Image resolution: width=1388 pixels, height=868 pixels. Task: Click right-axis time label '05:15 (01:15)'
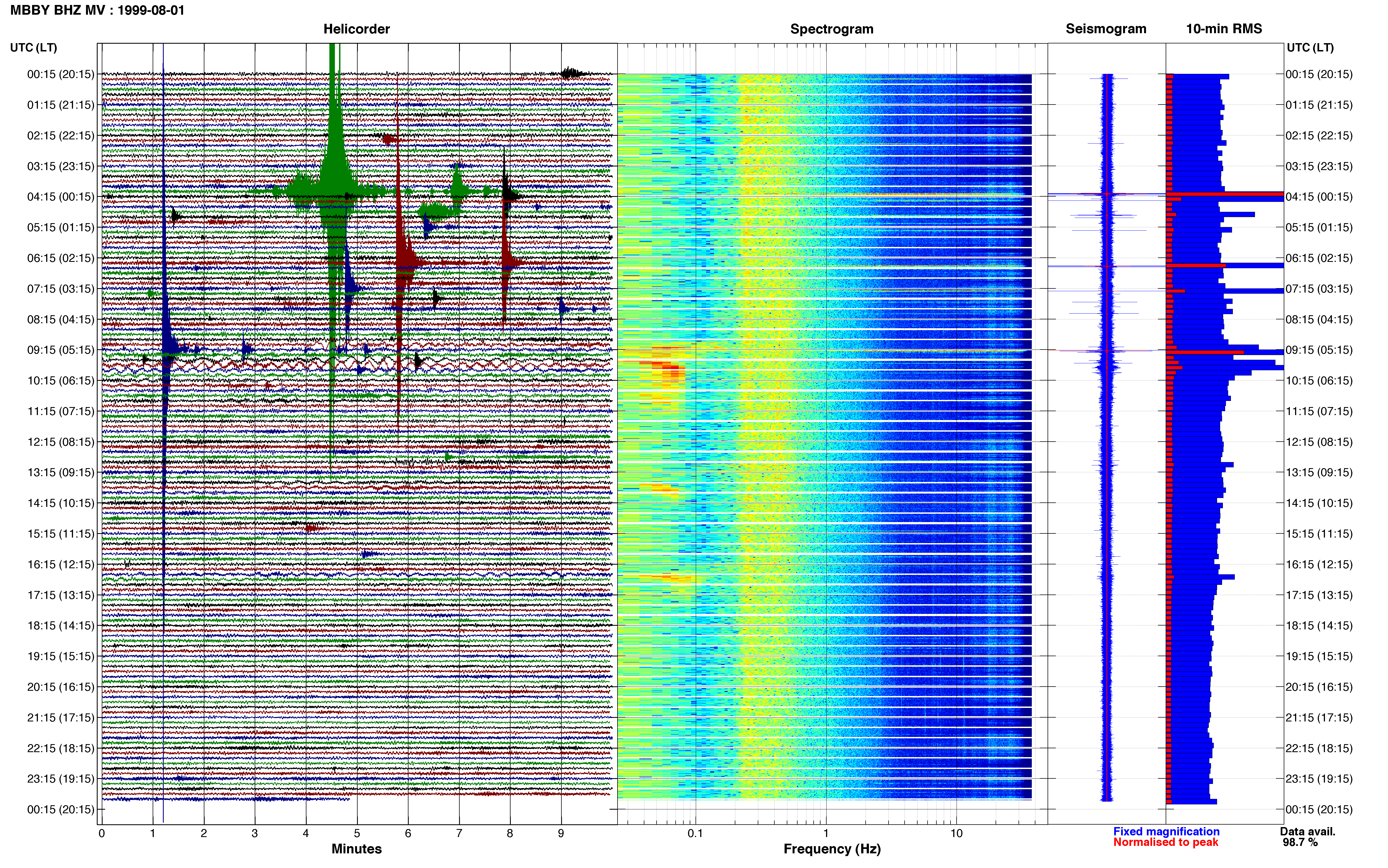click(1319, 227)
